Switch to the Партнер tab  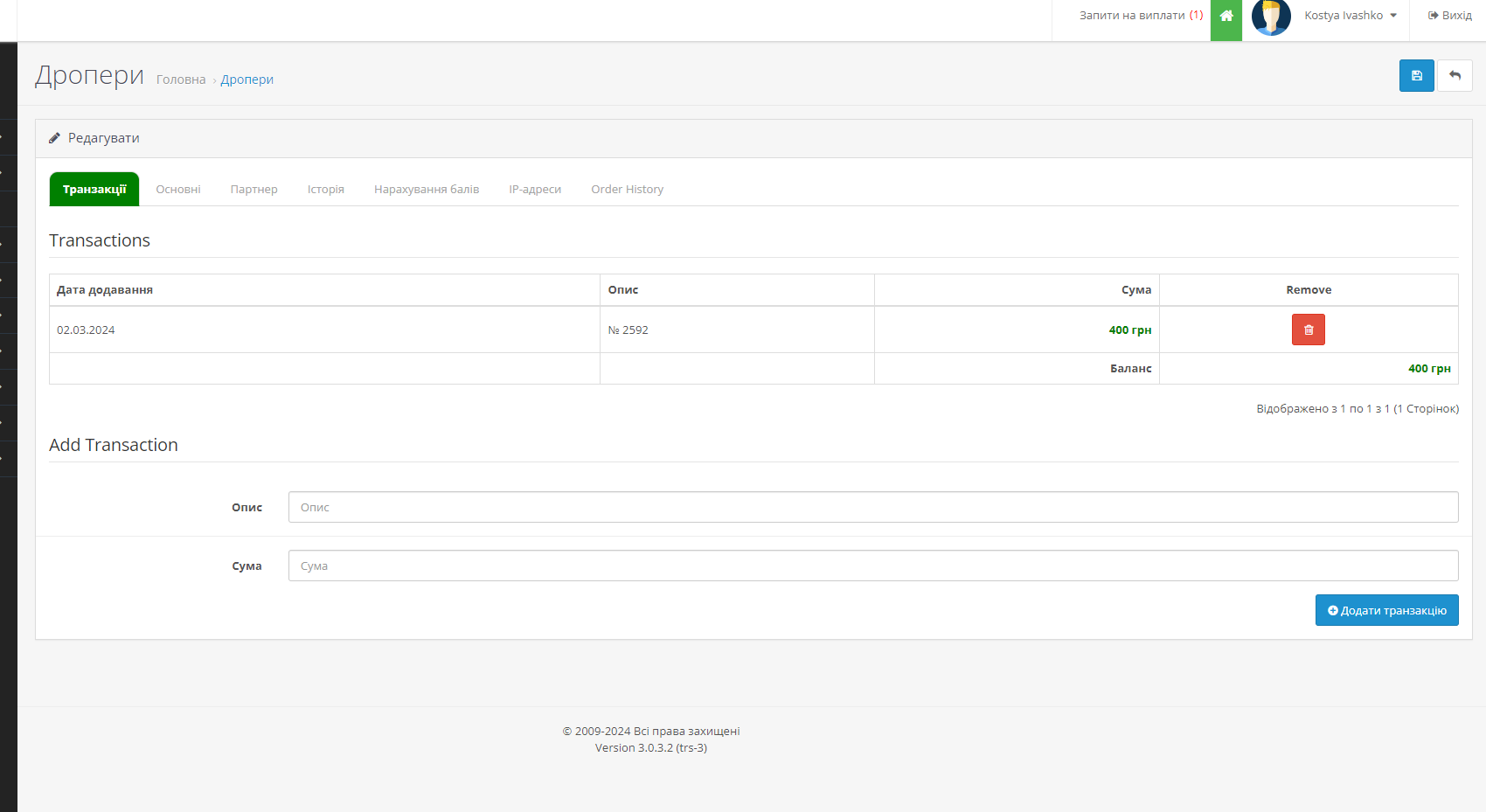coord(253,190)
